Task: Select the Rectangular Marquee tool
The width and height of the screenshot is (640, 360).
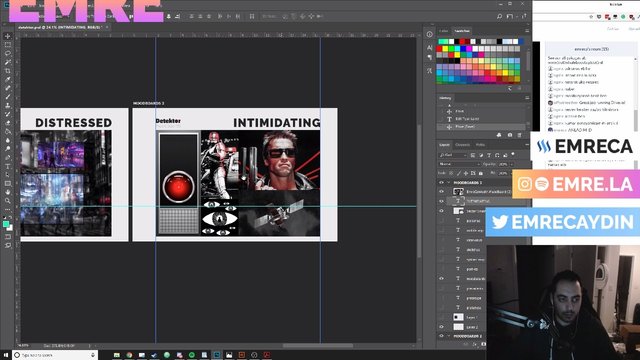Action: click(x=8, y=45)
